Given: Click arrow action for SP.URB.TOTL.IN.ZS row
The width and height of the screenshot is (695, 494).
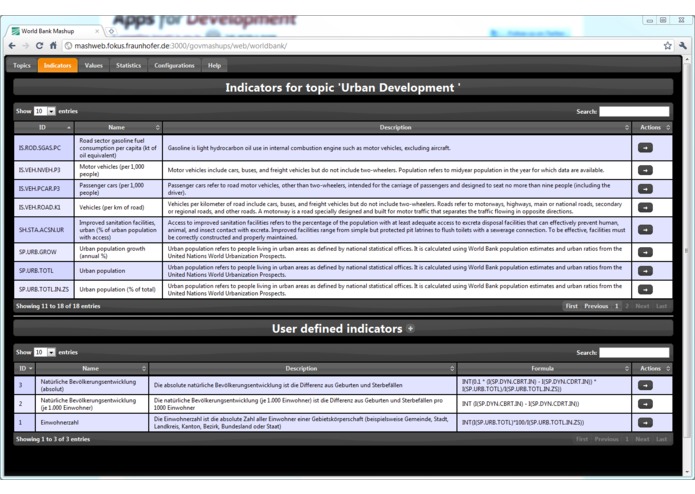Looking at the screenshot, I should pos(645,289).
